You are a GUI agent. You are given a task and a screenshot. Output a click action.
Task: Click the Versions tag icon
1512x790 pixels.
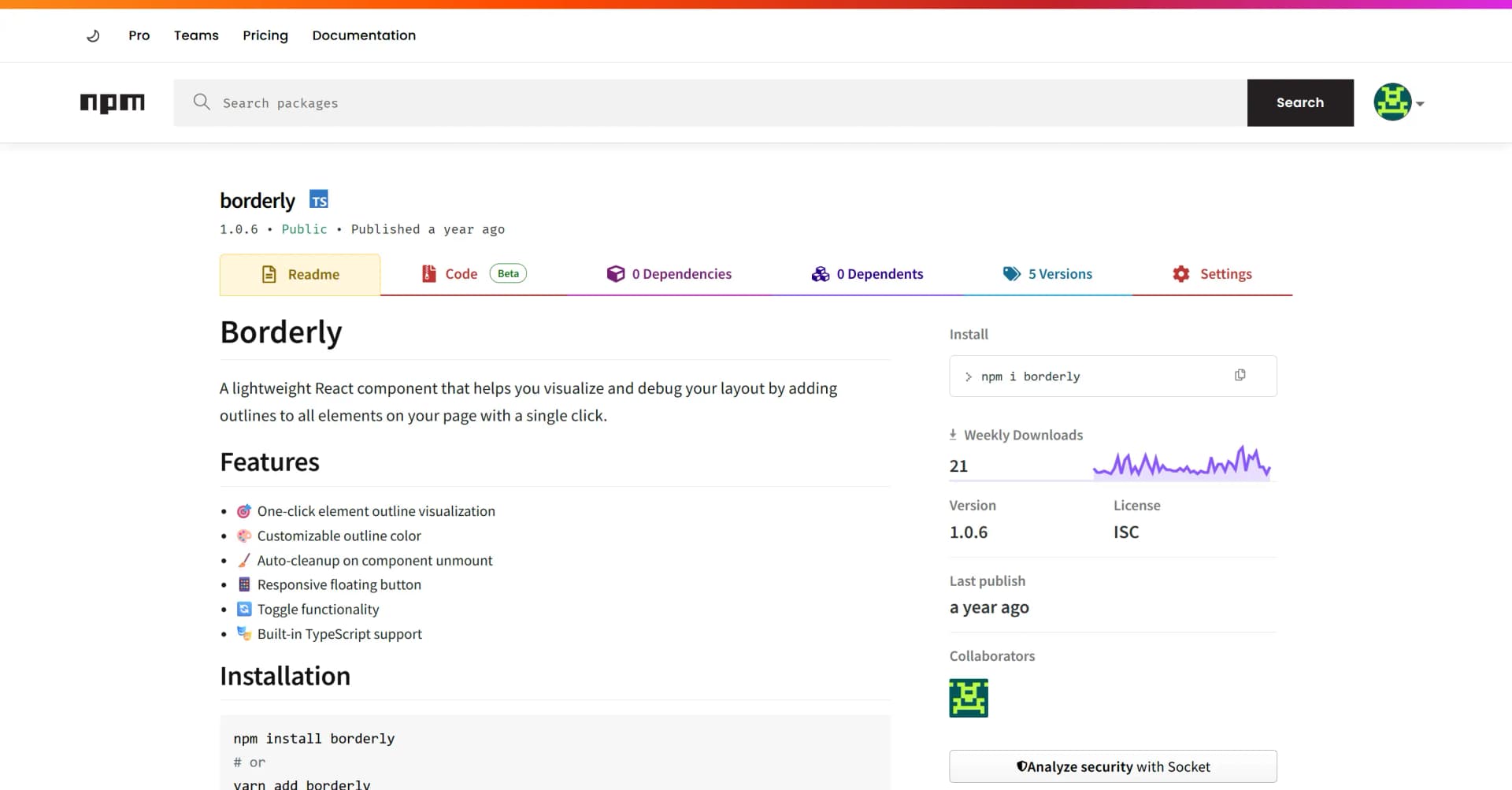point(1012,273)
